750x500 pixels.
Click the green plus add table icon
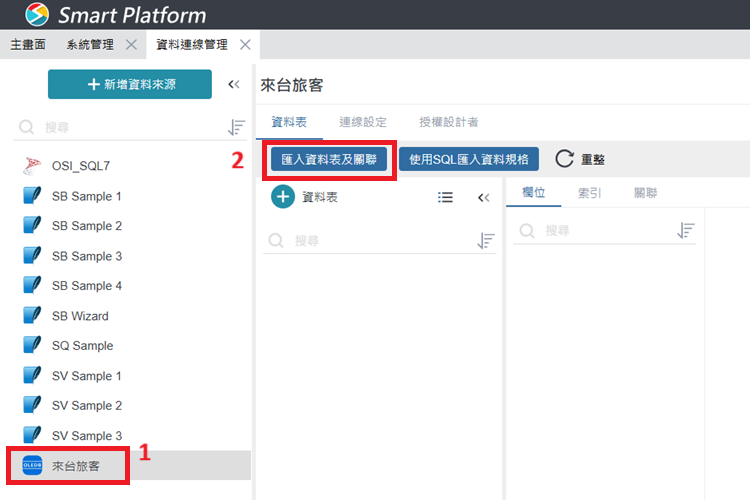click(x=283, y=197)
